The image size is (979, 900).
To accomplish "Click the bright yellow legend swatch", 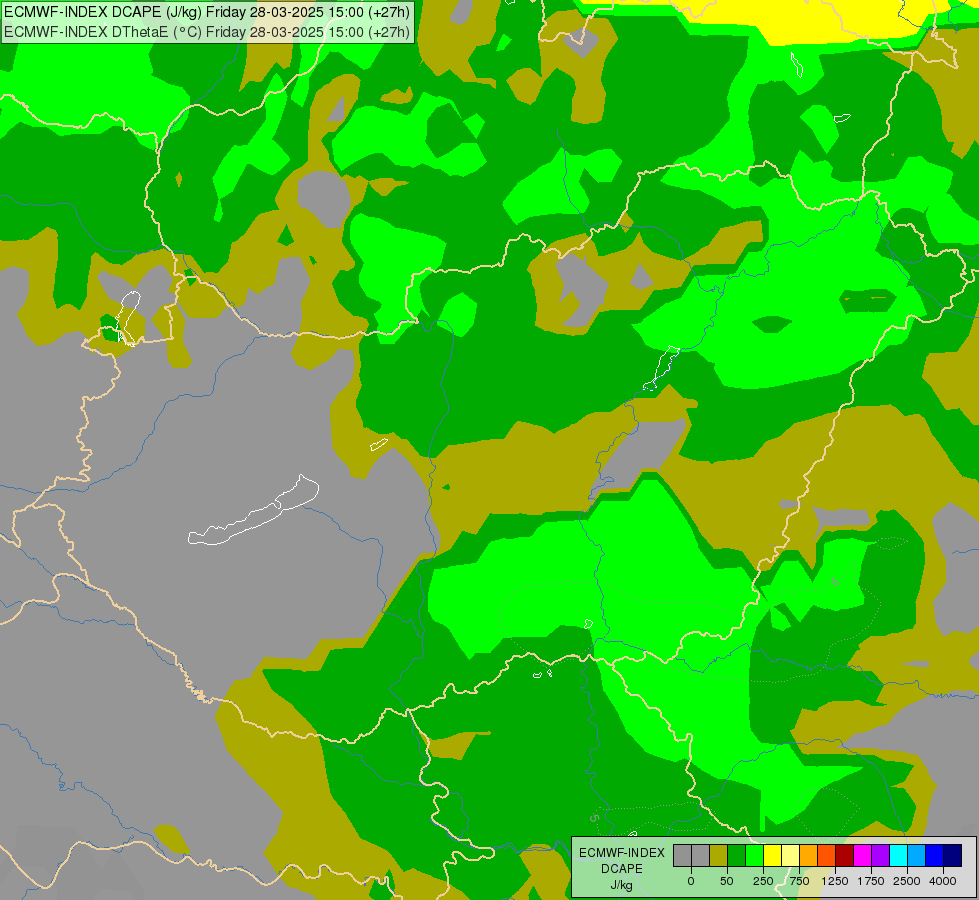I will [772, 855].
